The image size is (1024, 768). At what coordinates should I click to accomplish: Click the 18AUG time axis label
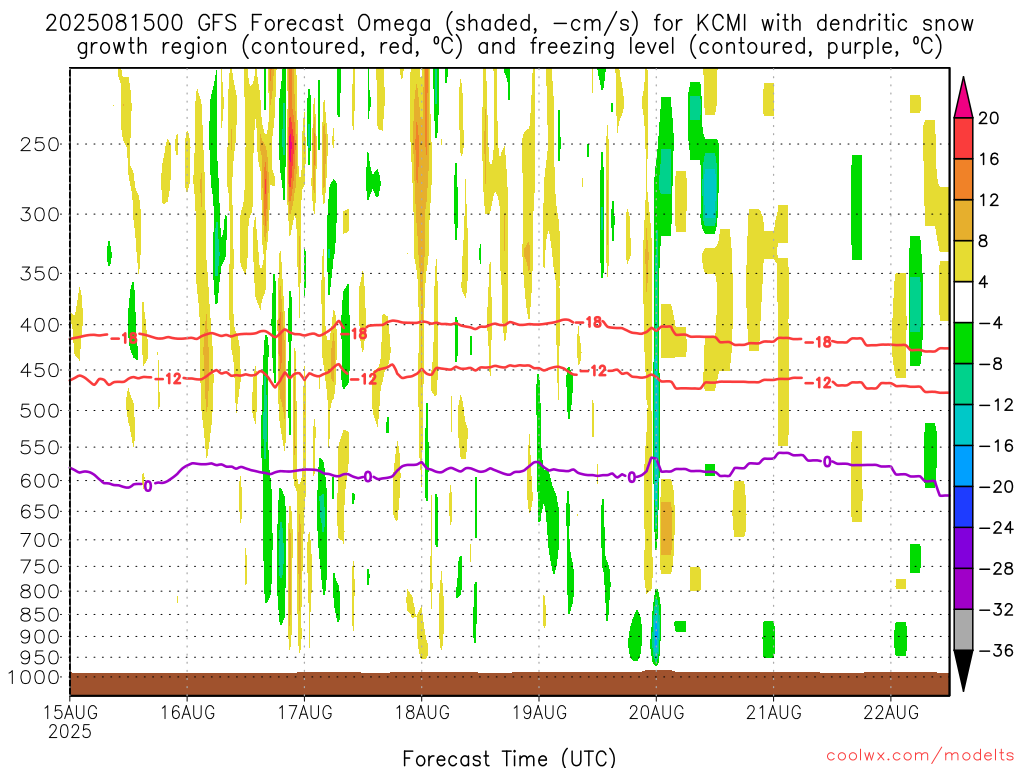point(422,712)
